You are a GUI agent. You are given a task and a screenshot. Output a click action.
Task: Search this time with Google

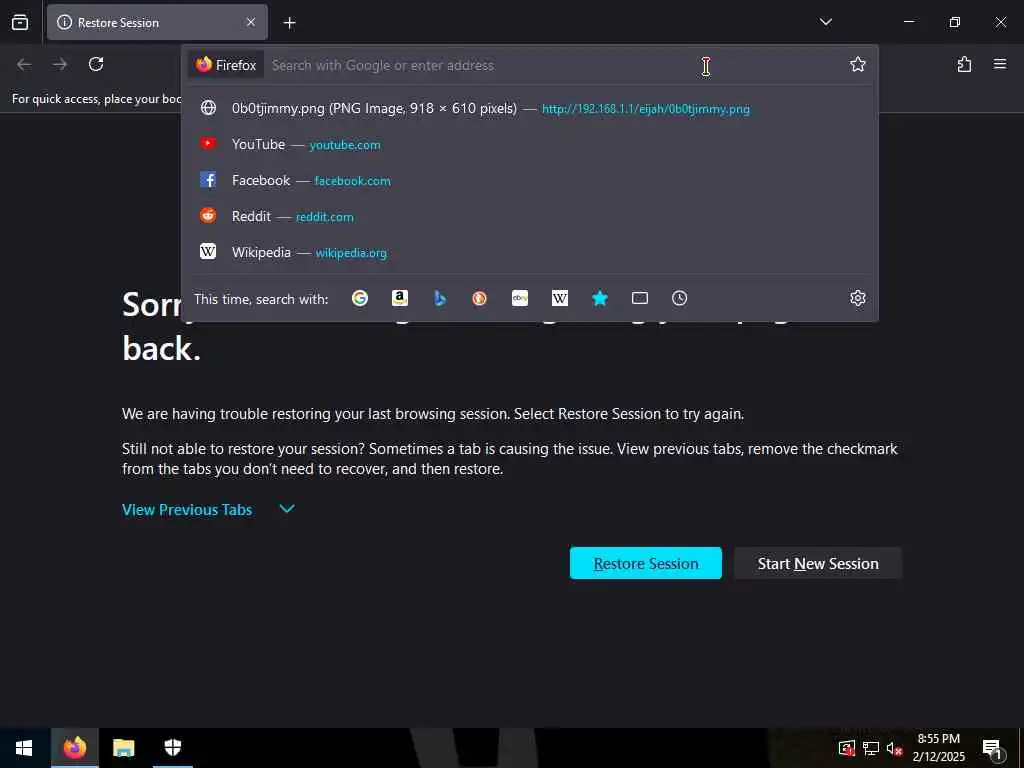click(x=360, y=298)
